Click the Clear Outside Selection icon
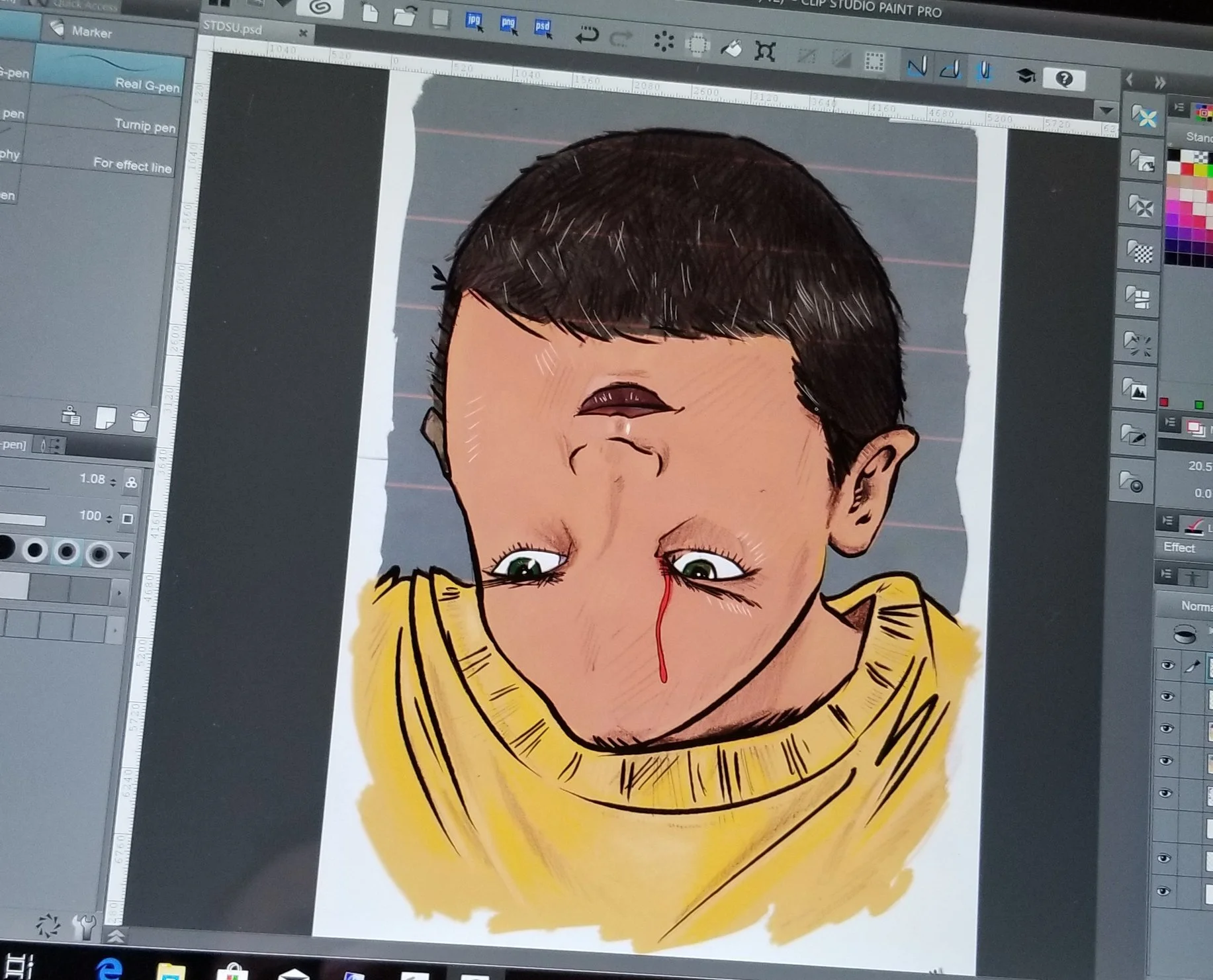Image resolution: width=1213 pixels, height=980 pixels. [x=697, y=45]
